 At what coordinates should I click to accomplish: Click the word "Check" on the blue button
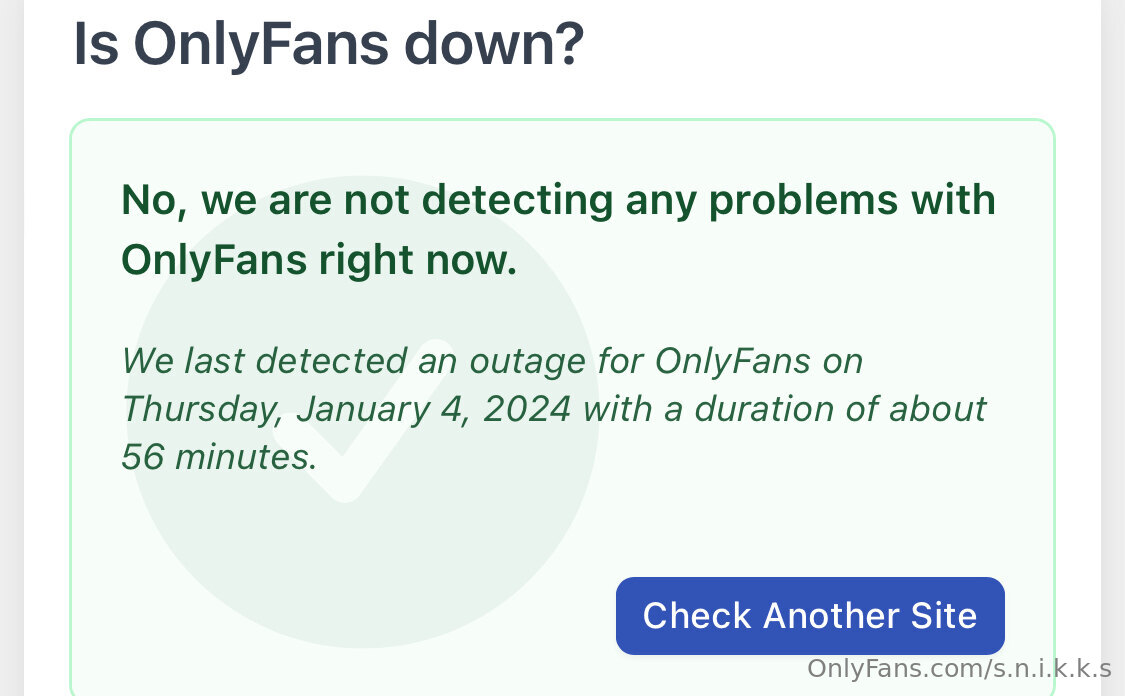click(x=696, y=616)
